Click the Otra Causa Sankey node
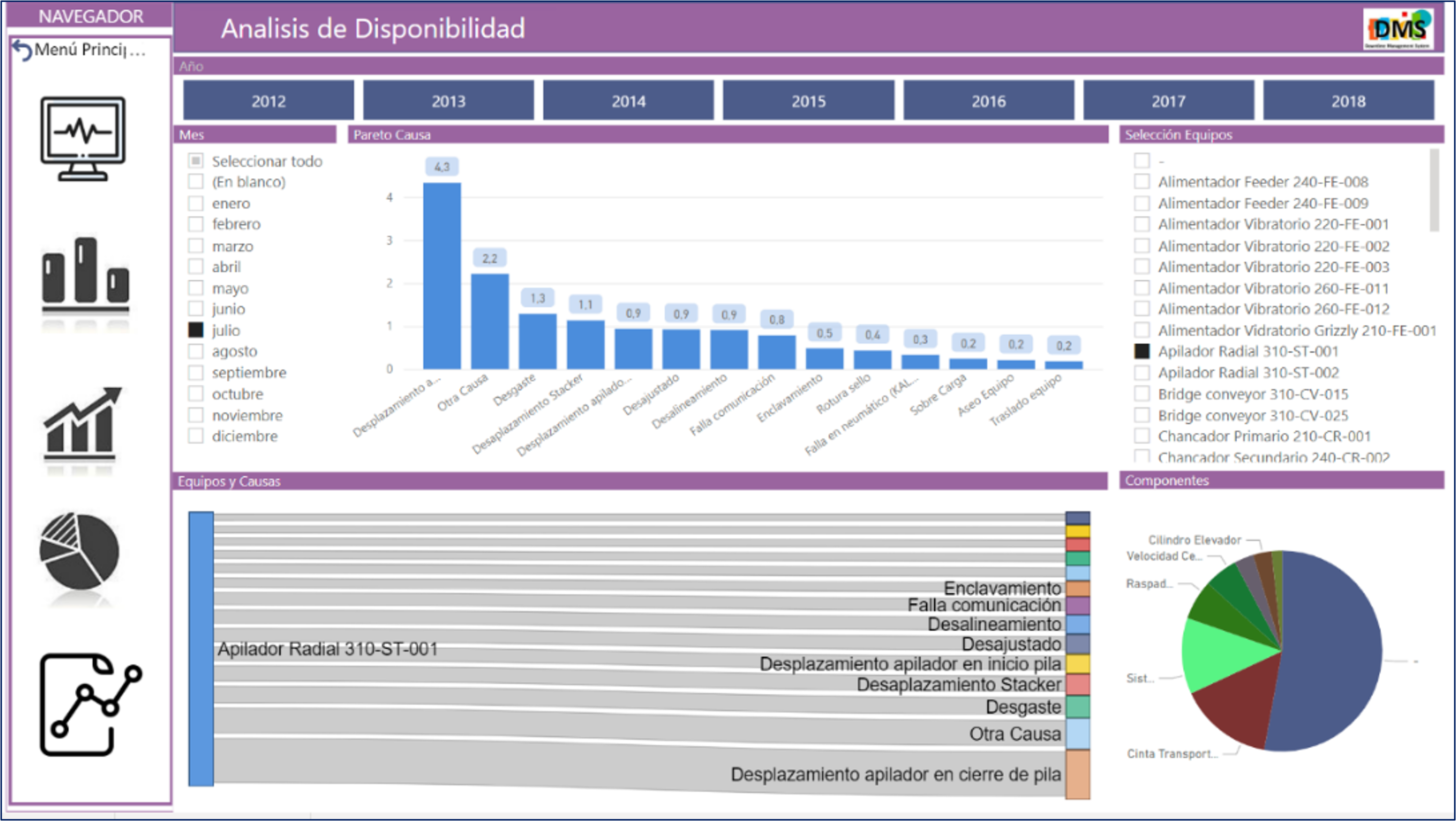Image resolution: width=1456 pixels, height=821 pixels. [x=1077, y=733]
